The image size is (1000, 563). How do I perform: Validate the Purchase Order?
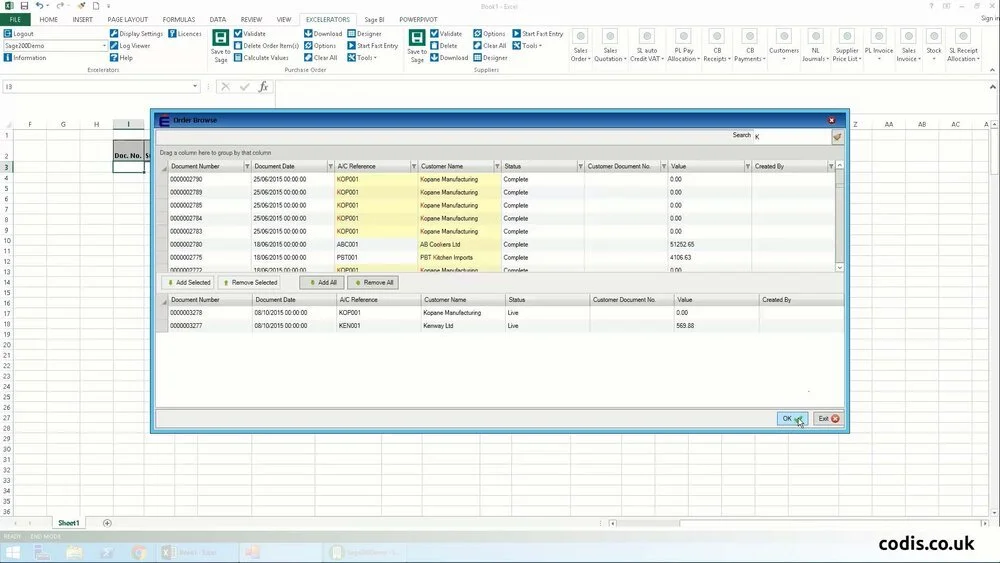click(250, 34)
